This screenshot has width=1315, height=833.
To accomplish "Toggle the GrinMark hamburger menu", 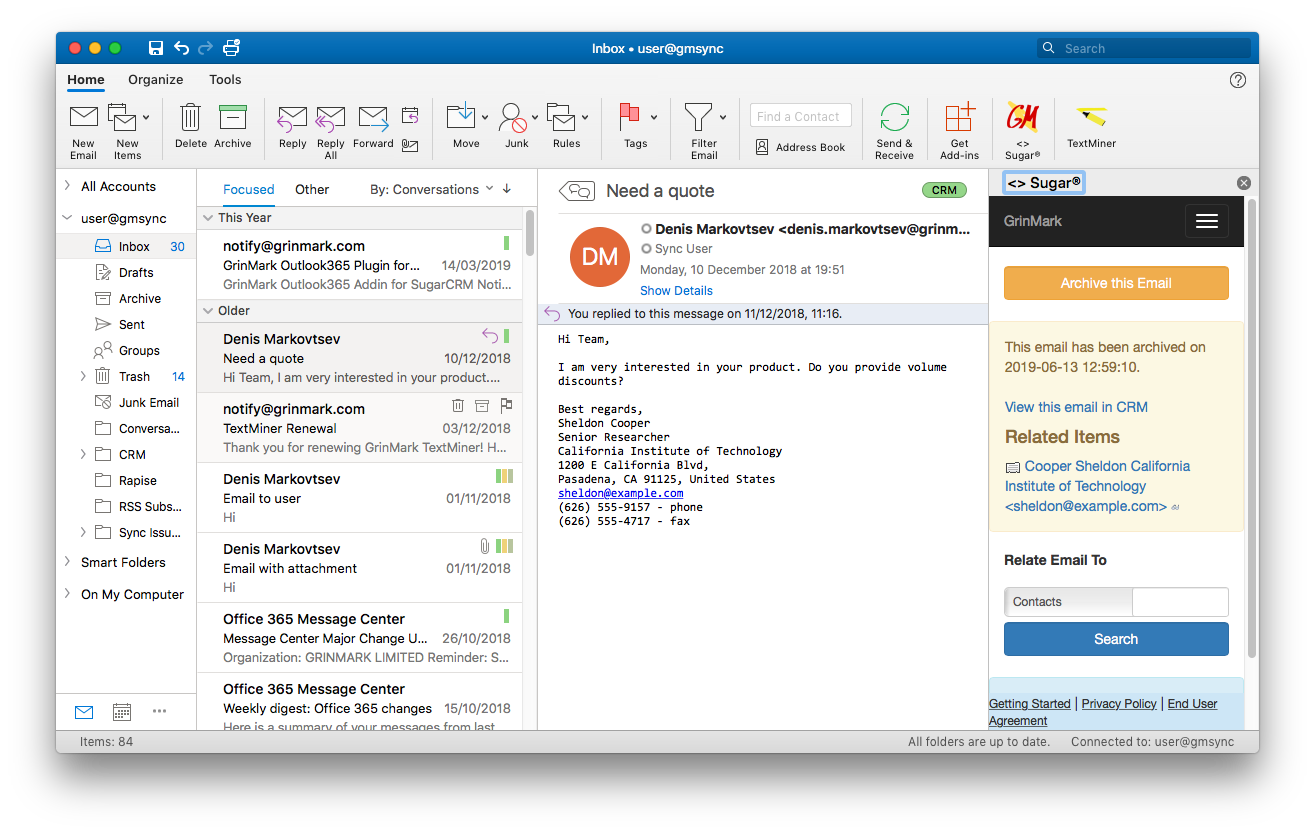I will [1206, 221].
